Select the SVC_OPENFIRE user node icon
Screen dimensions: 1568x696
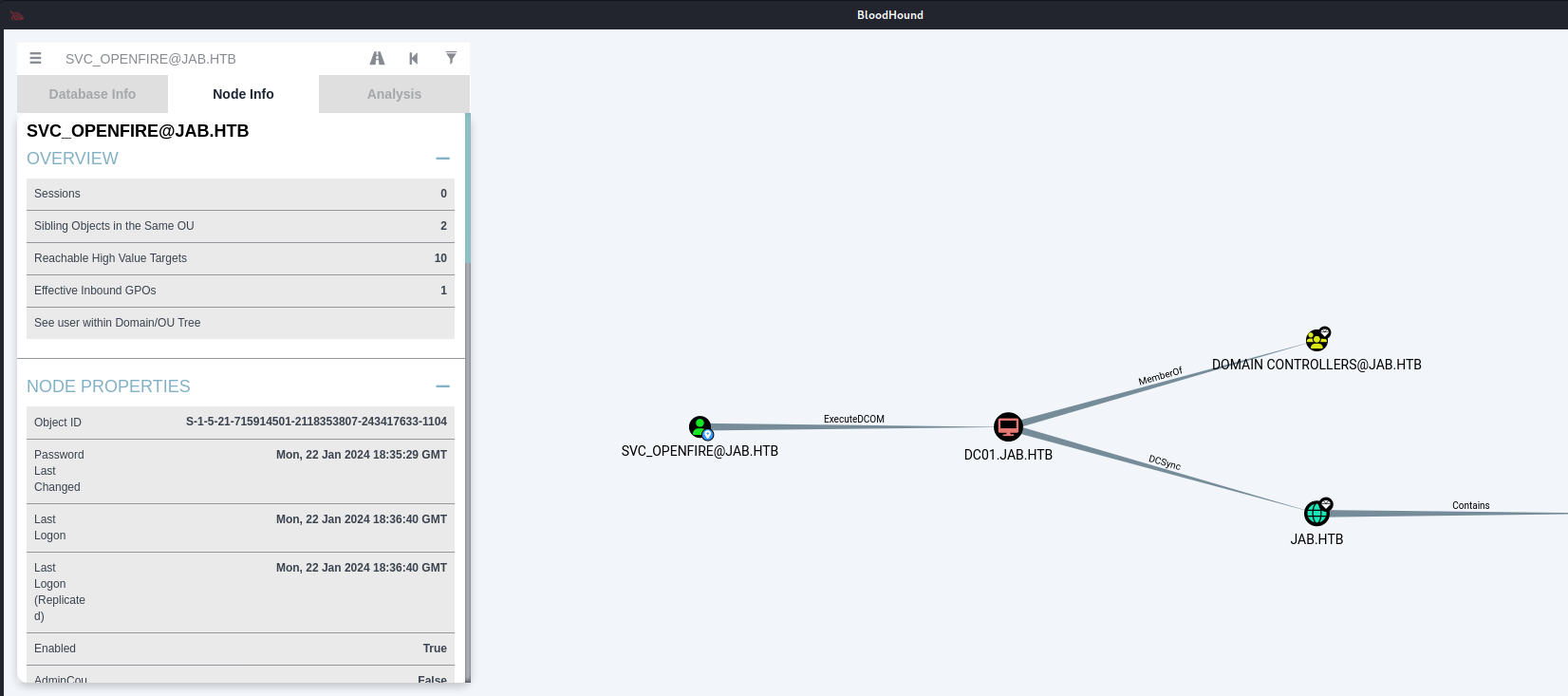(x=700, y=427)
